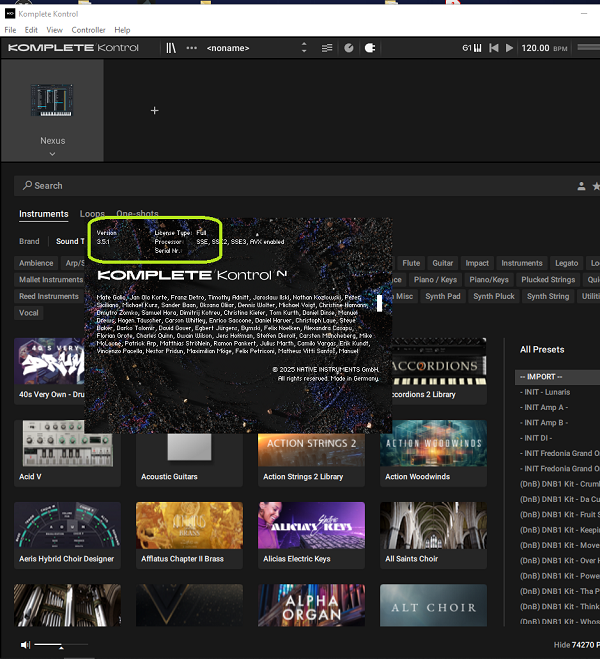Open the Help menu
This screenshot has width=600, height=659.
tap(122, 30)
